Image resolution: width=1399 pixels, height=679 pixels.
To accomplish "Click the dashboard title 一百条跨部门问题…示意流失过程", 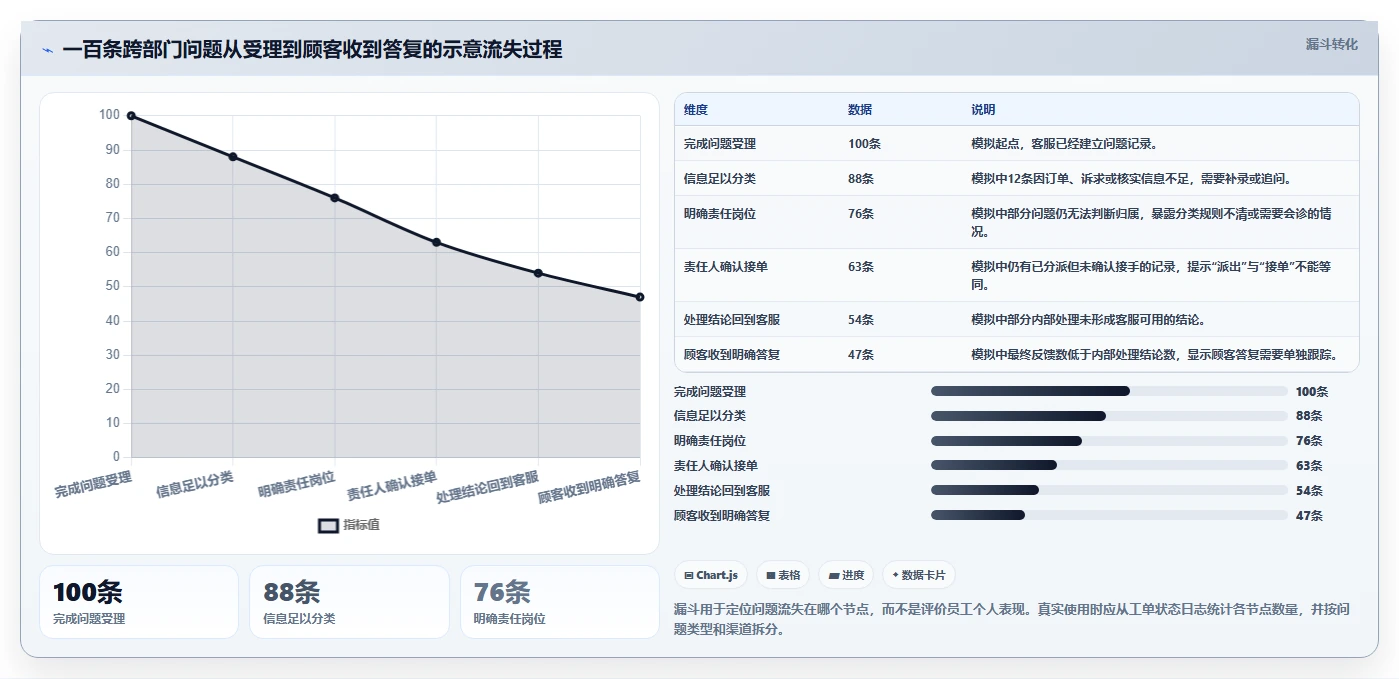I will (x=312, y=50).
